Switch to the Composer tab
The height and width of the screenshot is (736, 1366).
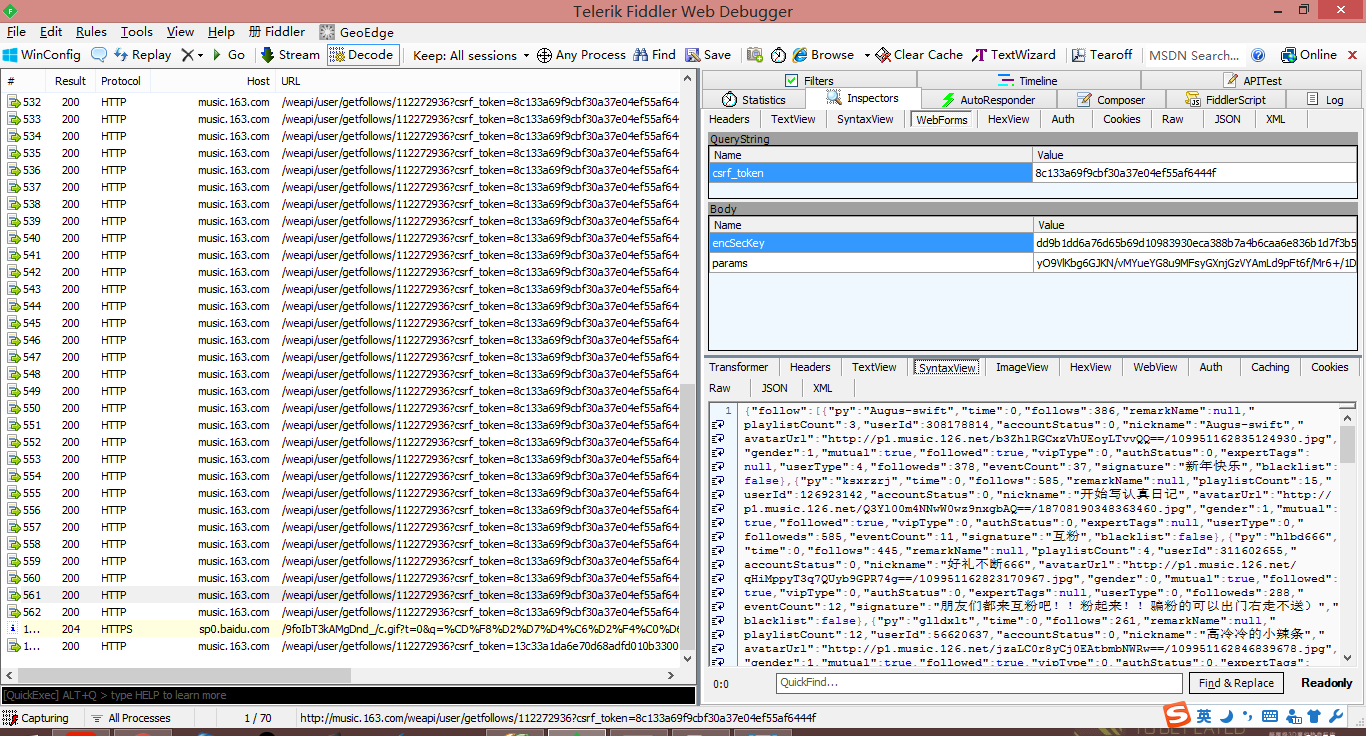click(1111, 100)
